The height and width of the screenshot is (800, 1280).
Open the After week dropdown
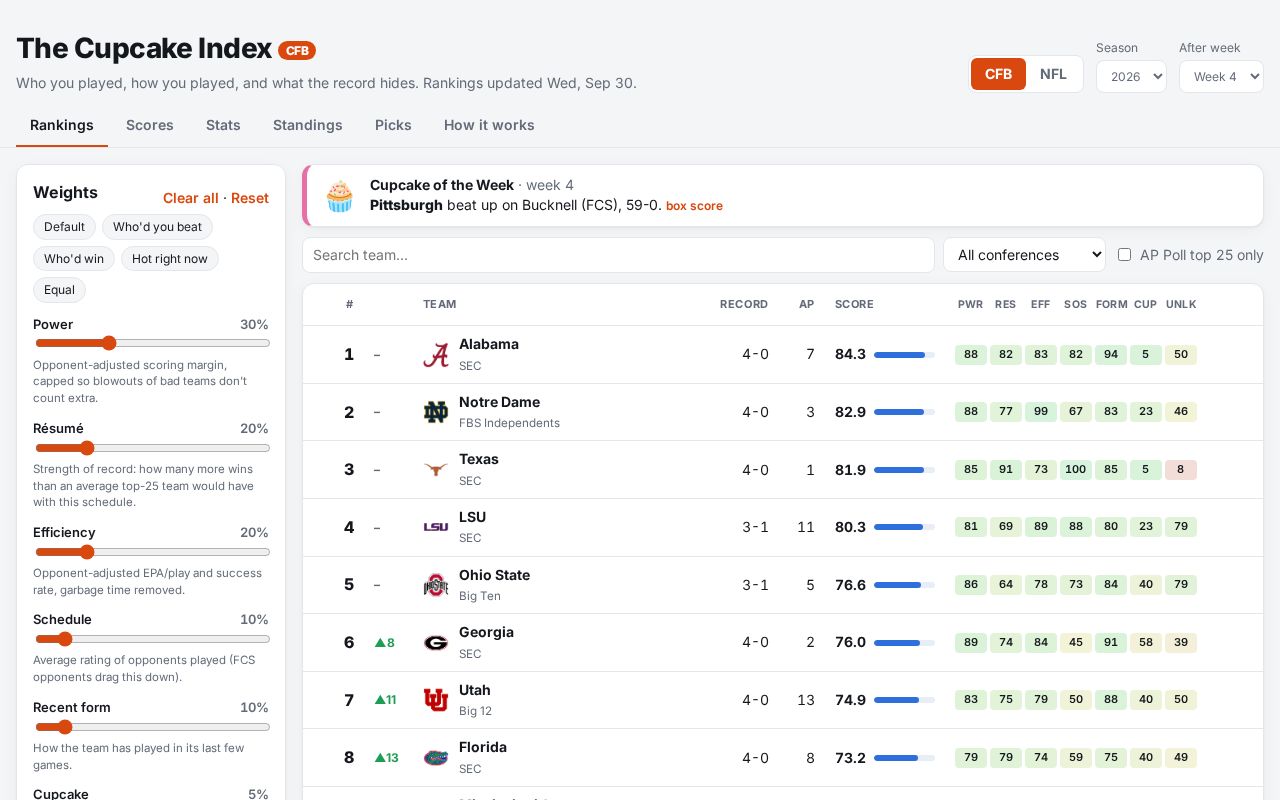click(x=1221, y=77)
